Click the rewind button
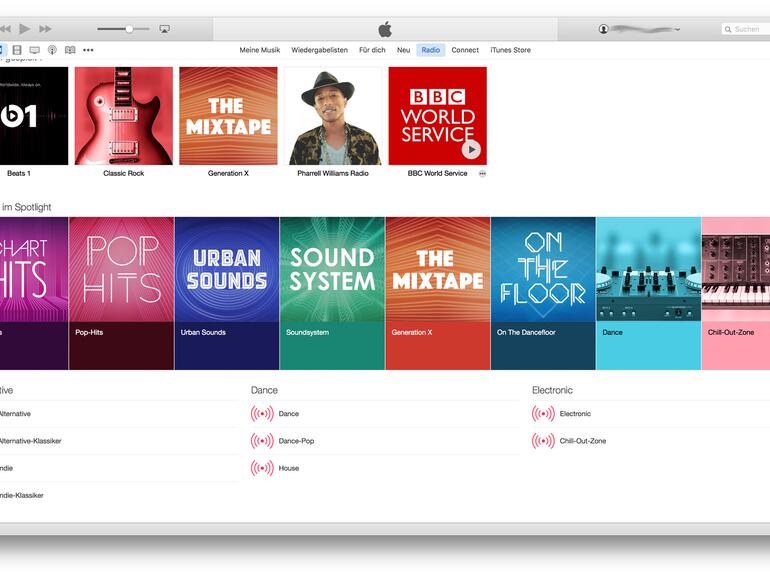 [5, 29]
